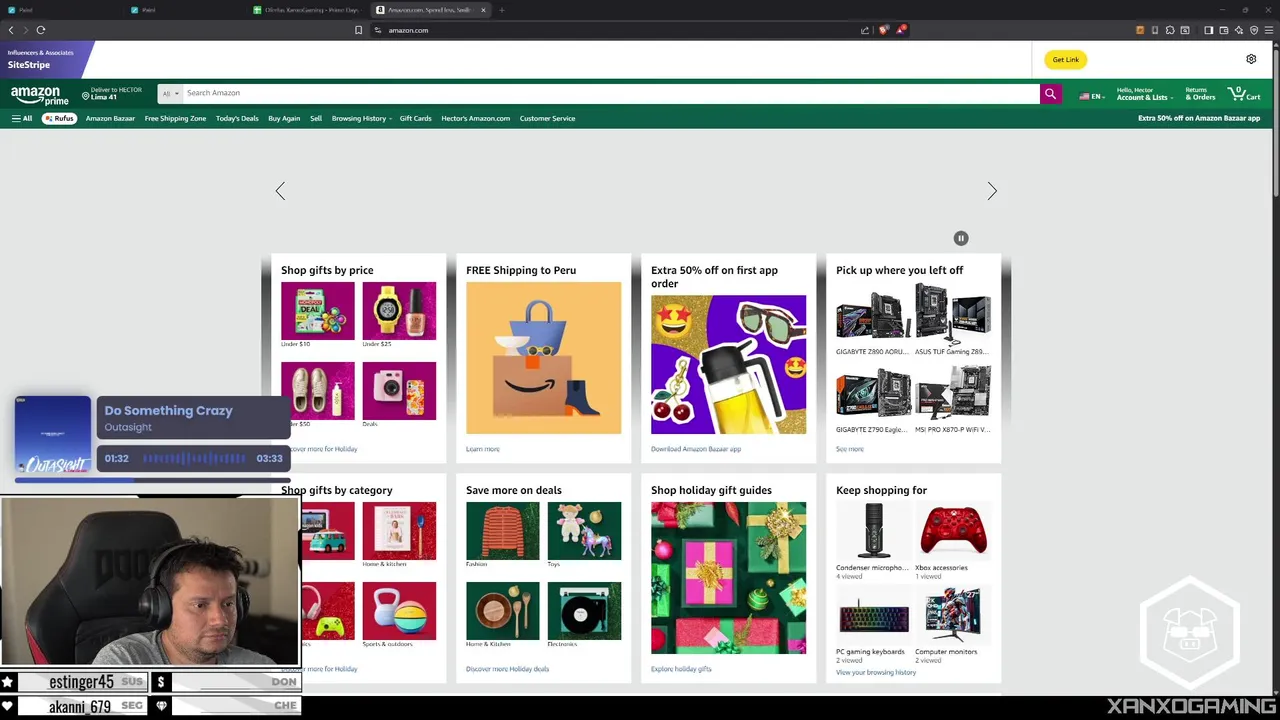
Task: Open Buy Again nav item
Action: [x=284, y=118]
